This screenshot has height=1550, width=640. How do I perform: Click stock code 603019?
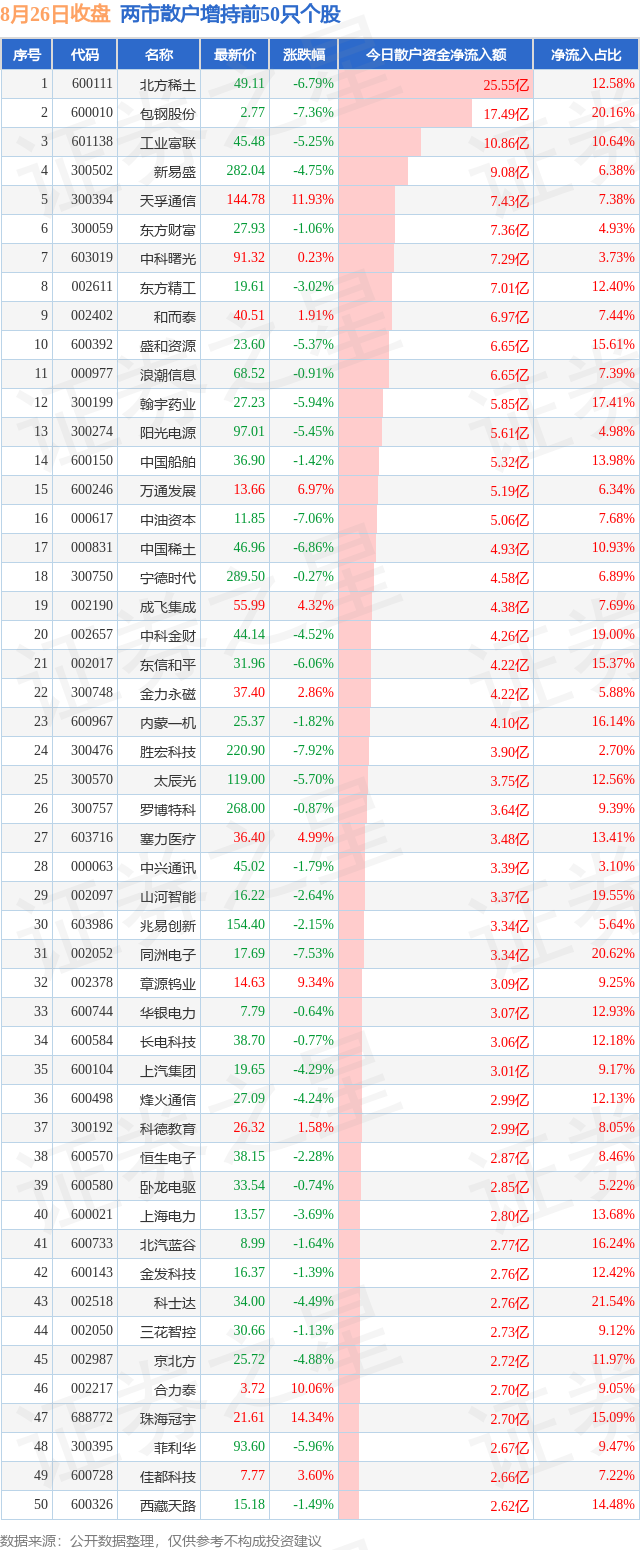click(x=92, y=258)
